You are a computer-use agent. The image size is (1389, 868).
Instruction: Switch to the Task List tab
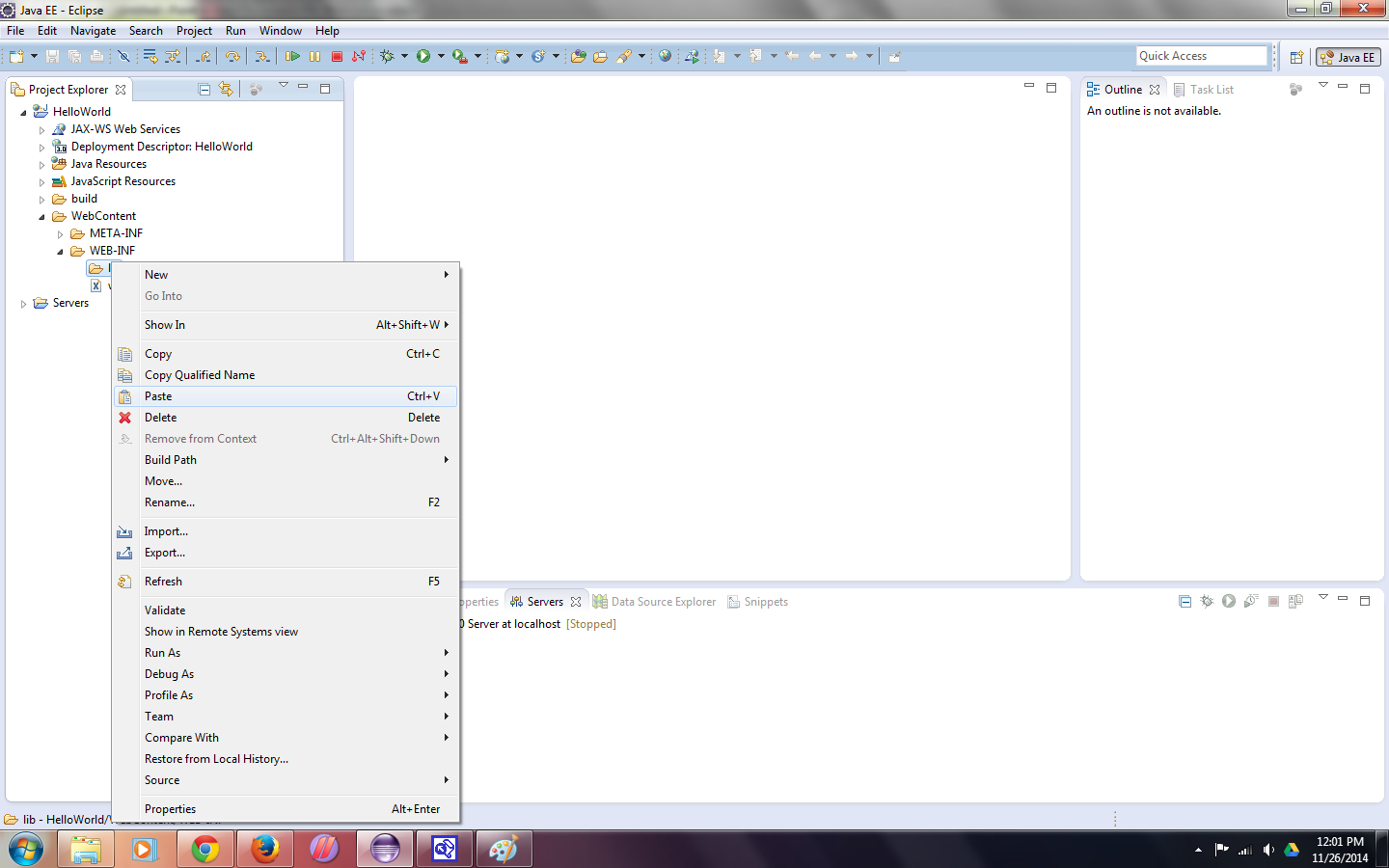(x=1204, y=90)
